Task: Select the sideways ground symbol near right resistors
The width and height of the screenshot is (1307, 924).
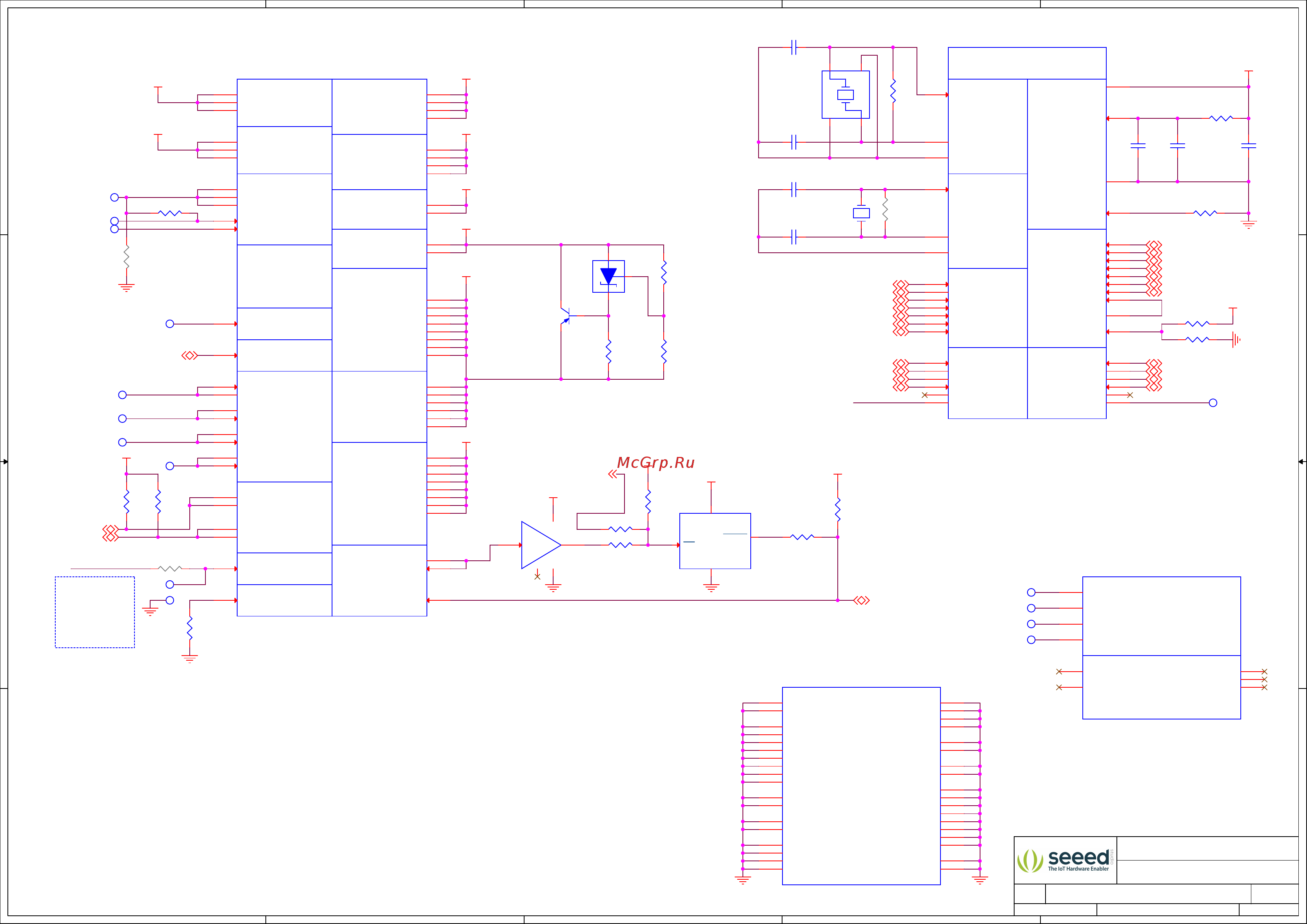Action: pos(1236,340)
